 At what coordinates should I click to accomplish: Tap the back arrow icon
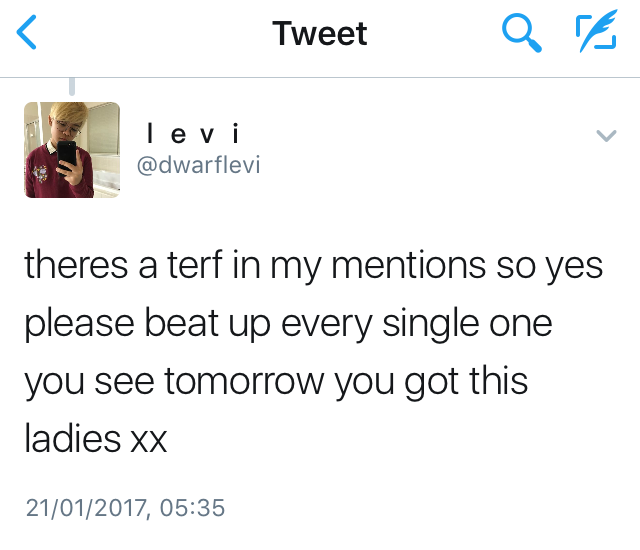(28, 35)
